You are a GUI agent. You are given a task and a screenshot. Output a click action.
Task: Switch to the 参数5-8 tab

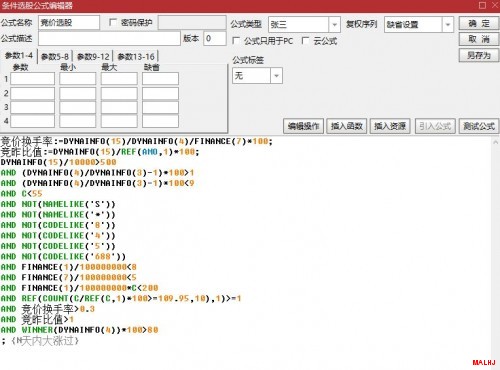coord(55,56)
